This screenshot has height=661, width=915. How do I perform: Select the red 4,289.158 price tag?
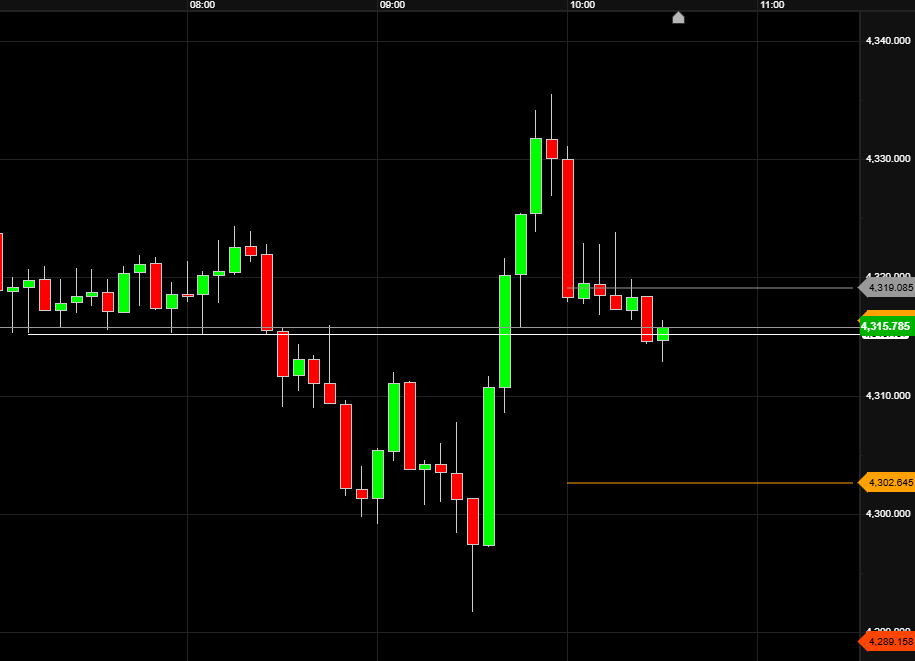tap(886, 642)
